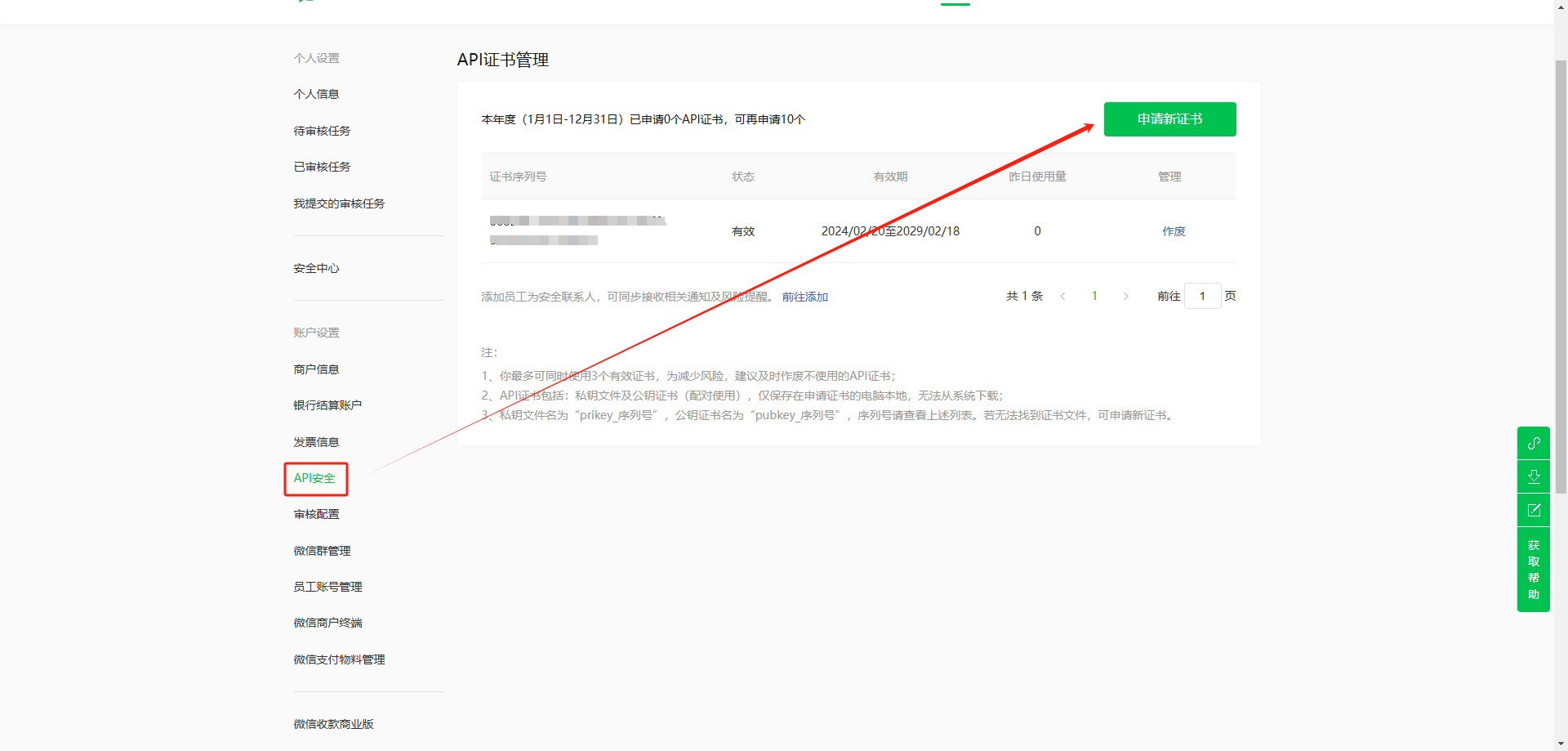Click 申请新证书 to apply for certificate
This screenshot has height=751, width=1568.
tap(1169, 119)
